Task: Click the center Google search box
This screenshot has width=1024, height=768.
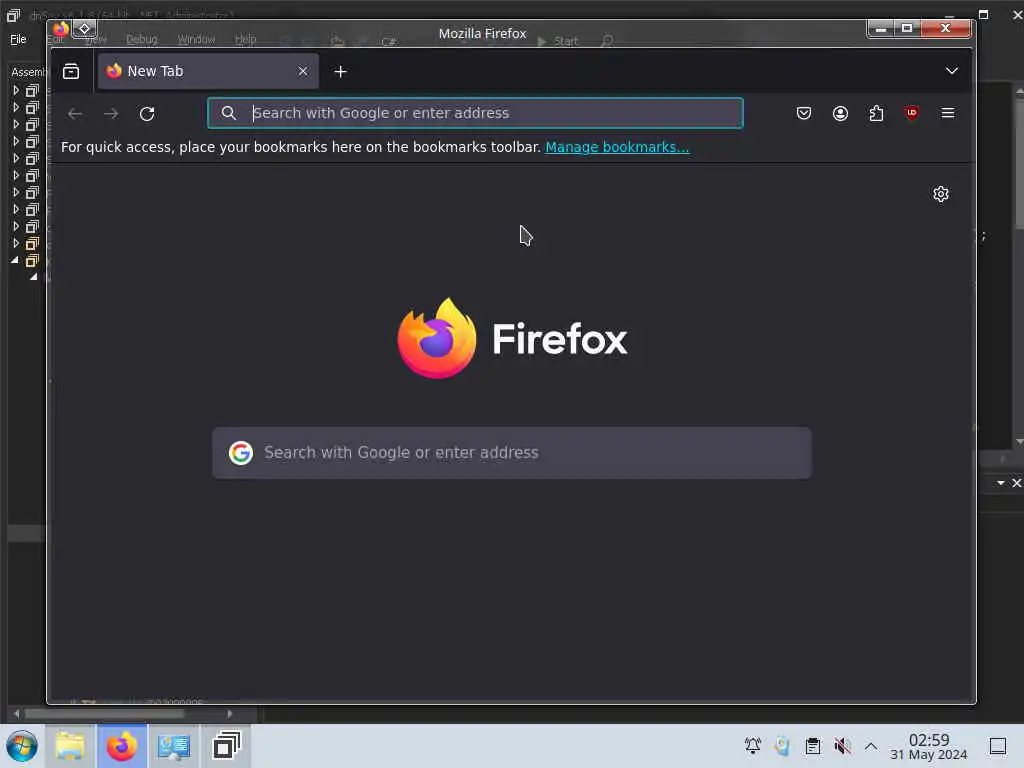Action: point(512,453)
